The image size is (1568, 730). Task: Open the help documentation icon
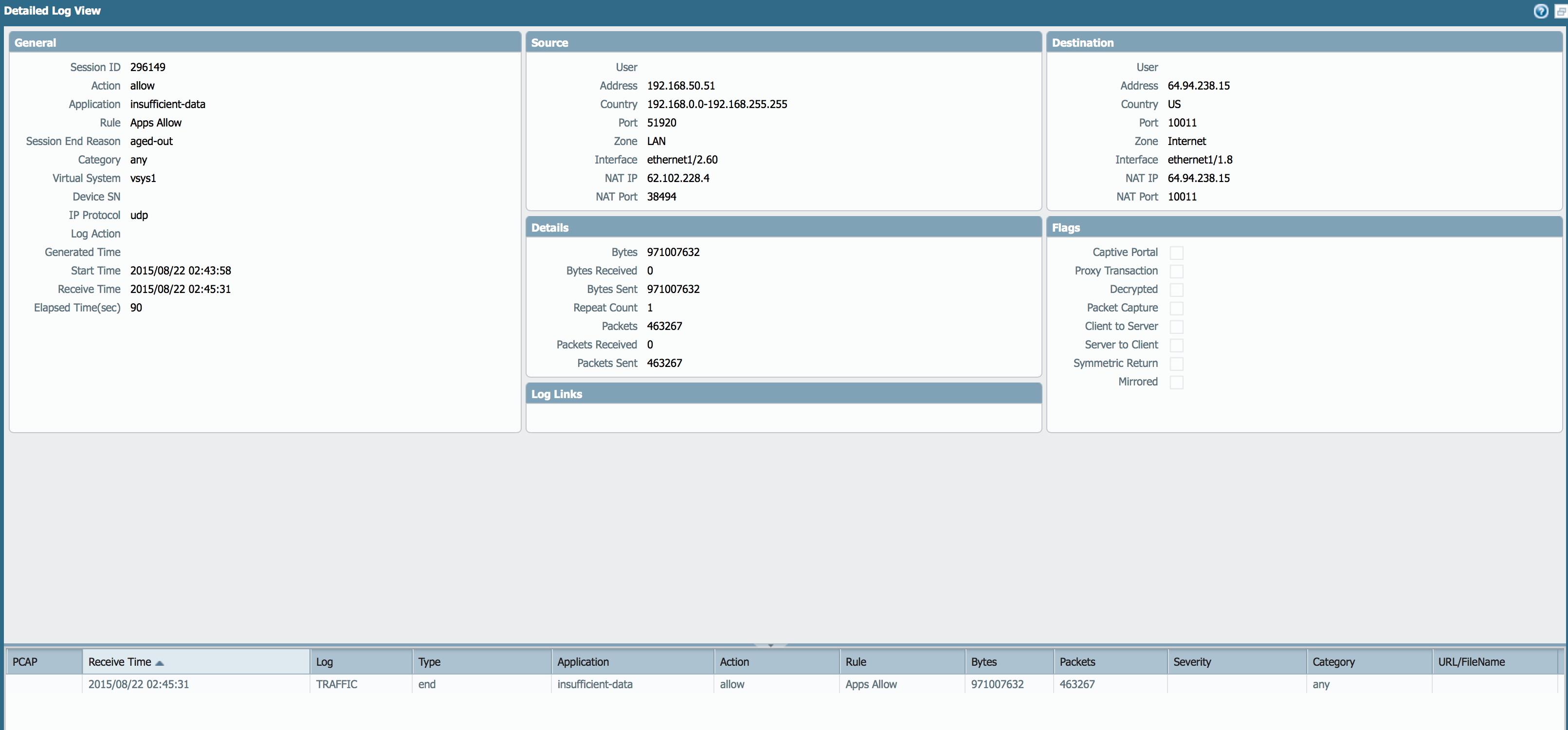(x=1541, y=11)
